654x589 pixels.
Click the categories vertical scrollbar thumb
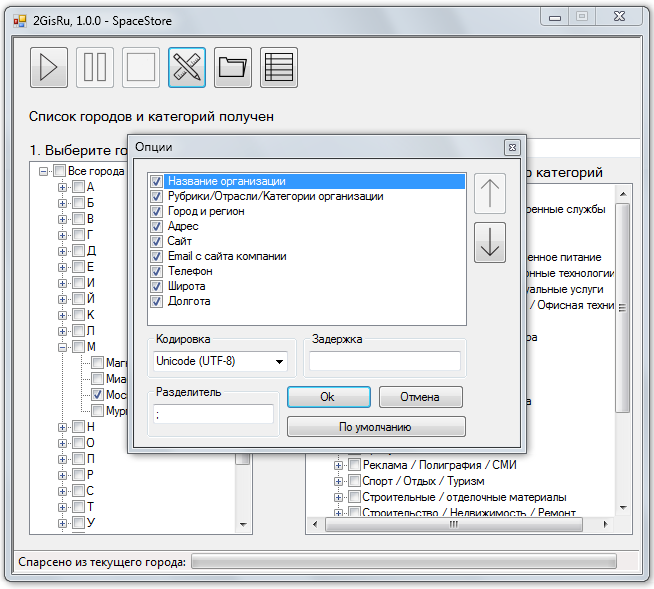pos(623,308)
